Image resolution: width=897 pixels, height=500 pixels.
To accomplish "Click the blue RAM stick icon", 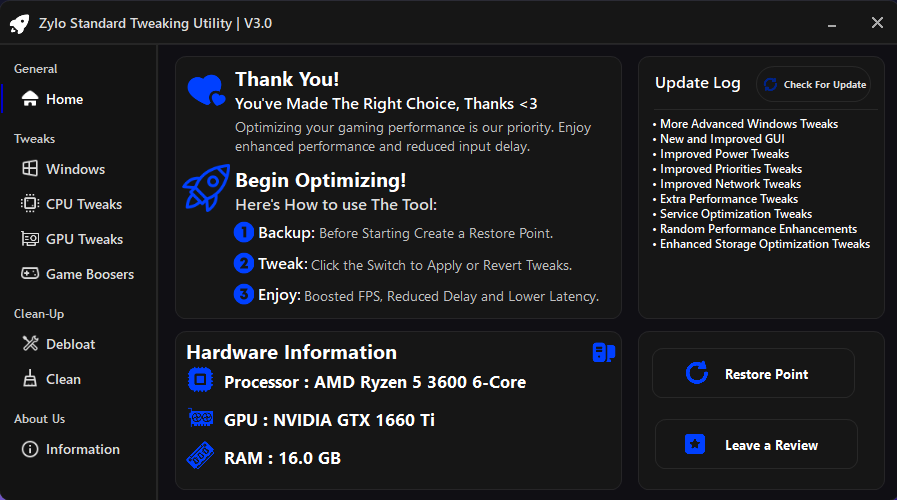I will click(200, 455).
